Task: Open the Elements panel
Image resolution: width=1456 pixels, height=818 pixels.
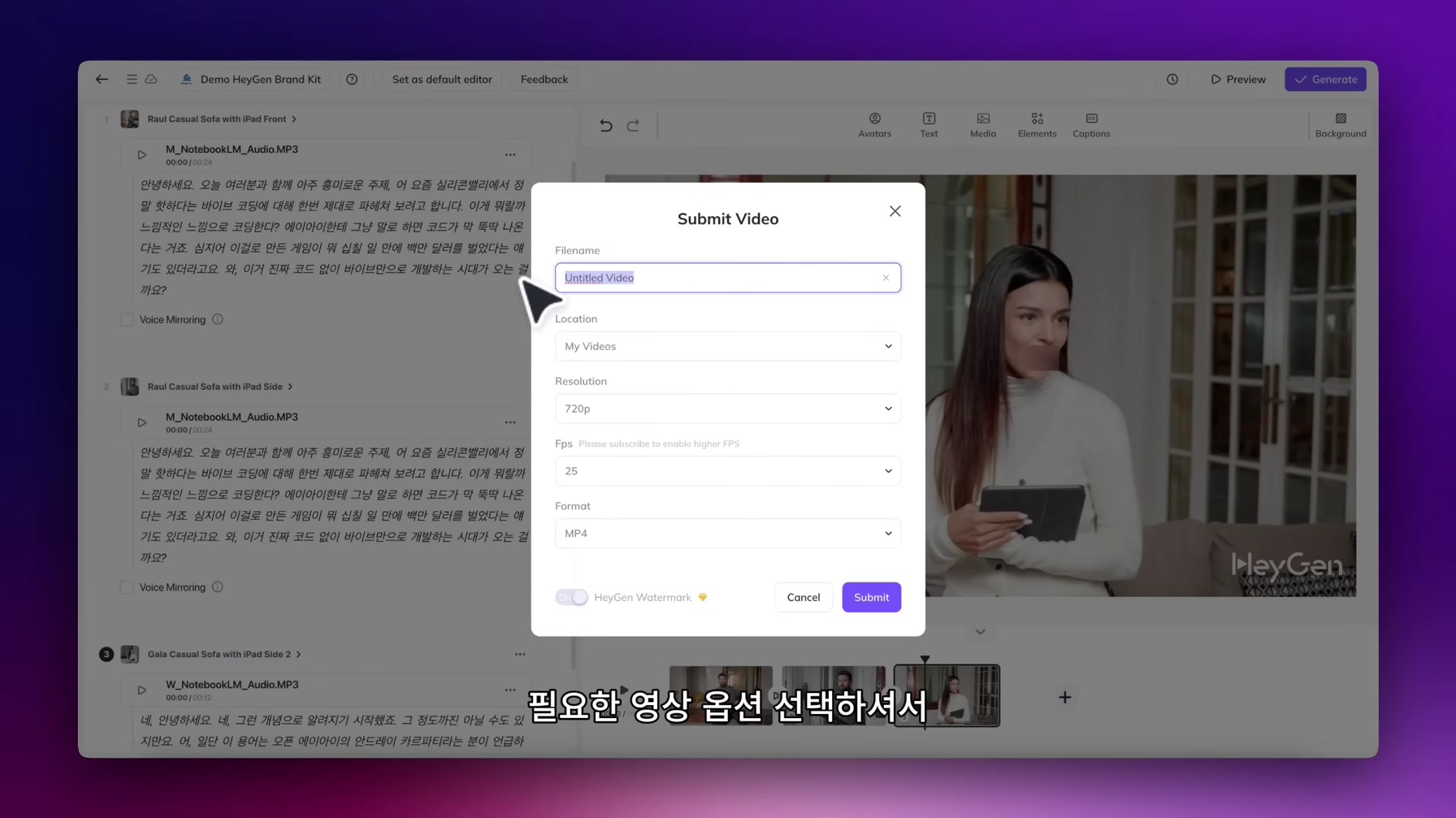Action: (1038, 125)
